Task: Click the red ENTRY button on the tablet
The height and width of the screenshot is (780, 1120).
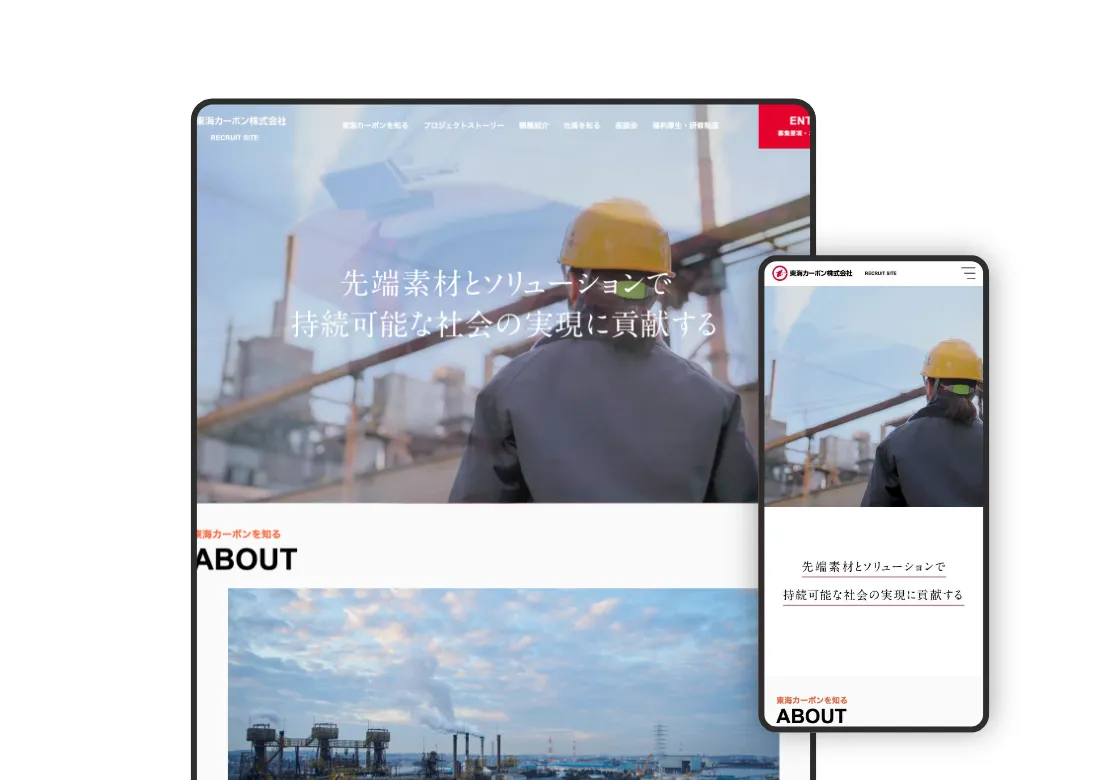Action: 784,126
